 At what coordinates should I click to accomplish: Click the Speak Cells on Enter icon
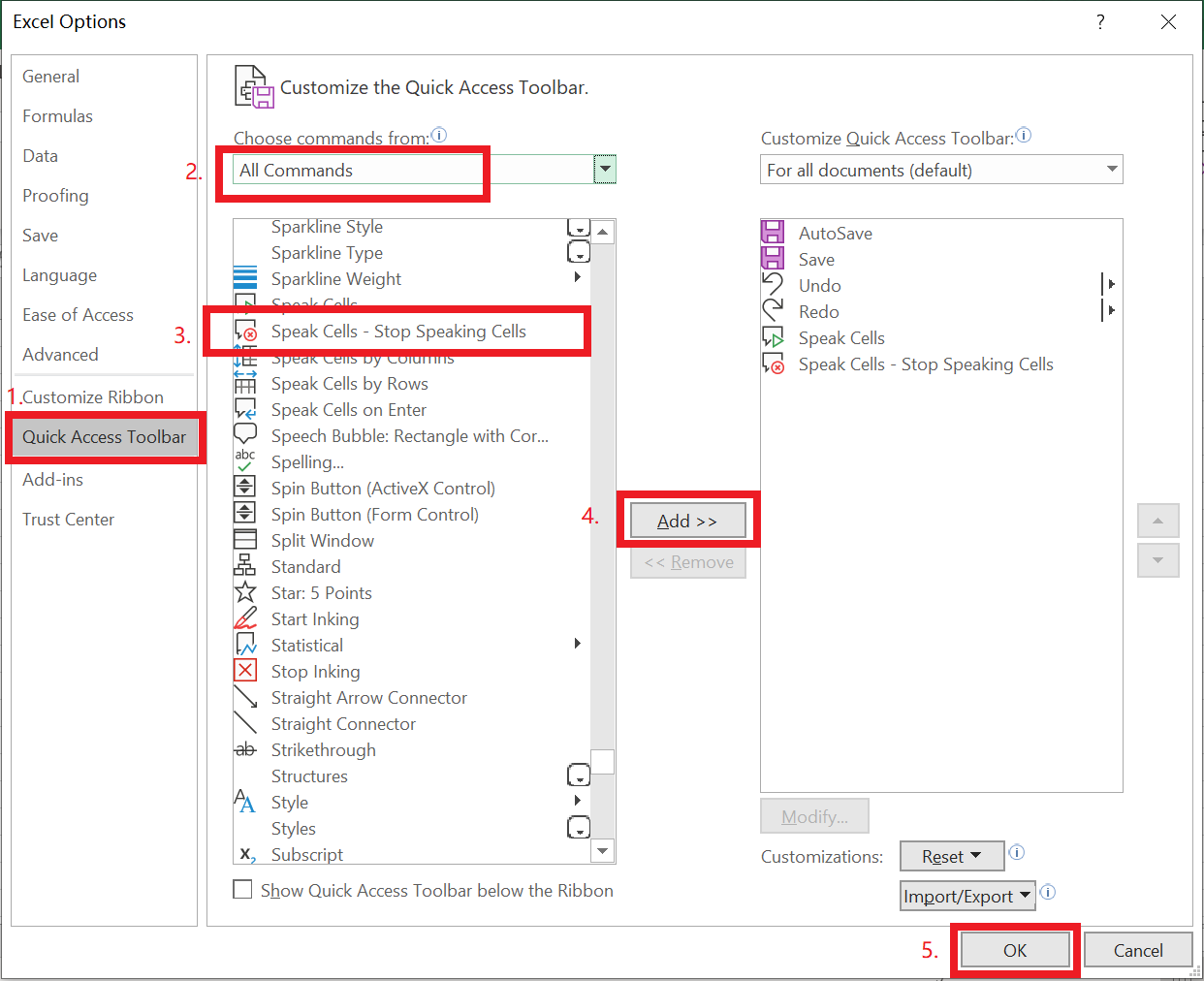click(x=245, y=409)
